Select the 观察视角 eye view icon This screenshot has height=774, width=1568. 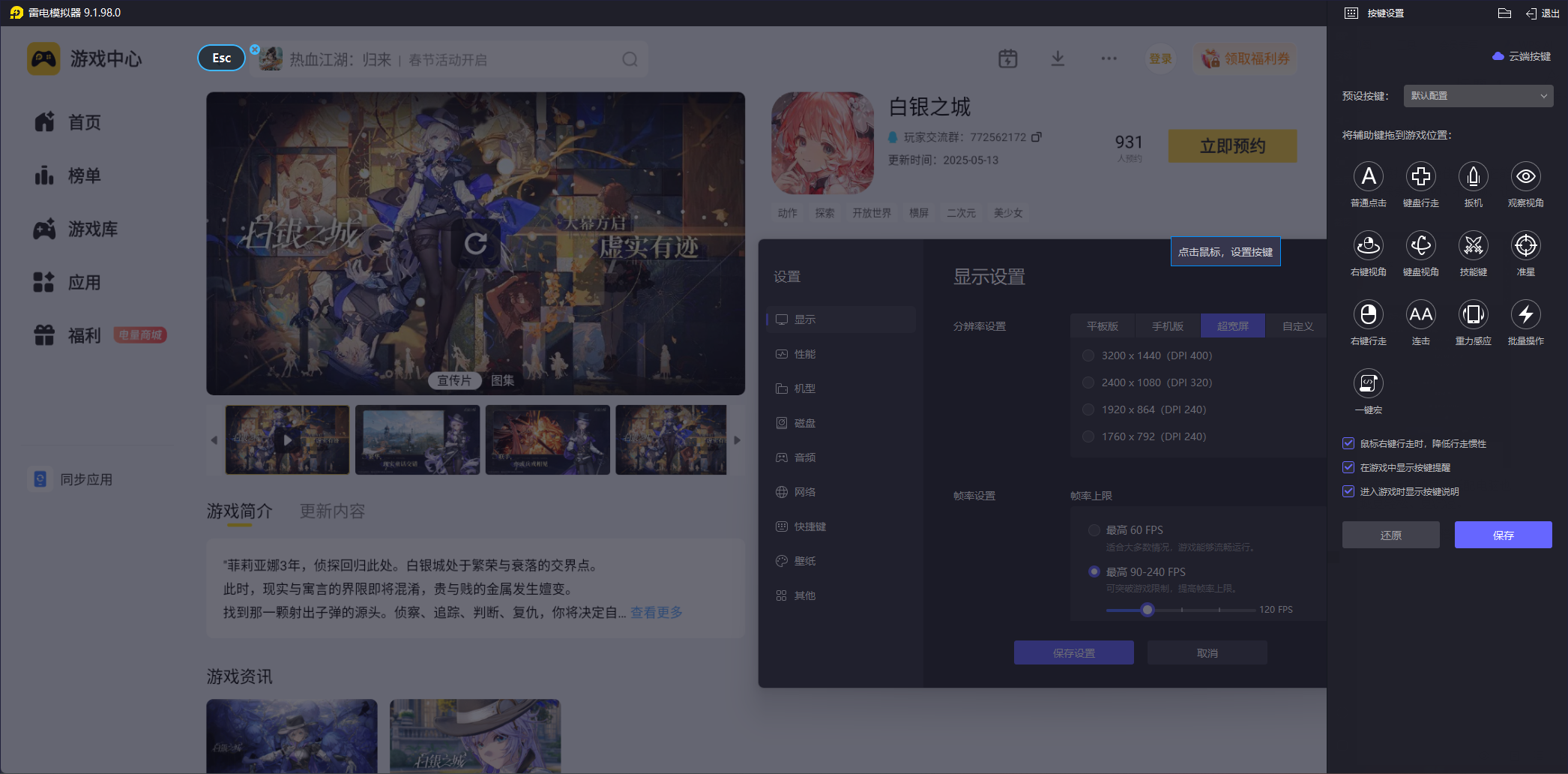[x=1525, y=176]
